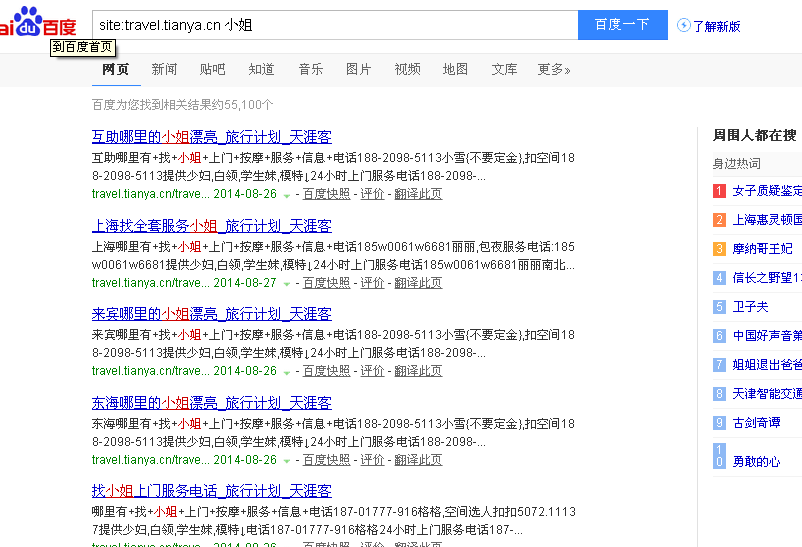The height and width of the screenshot is (547, 802).
Task: Open 百度快照 for the 东海 result
Action: pos(326,460)
